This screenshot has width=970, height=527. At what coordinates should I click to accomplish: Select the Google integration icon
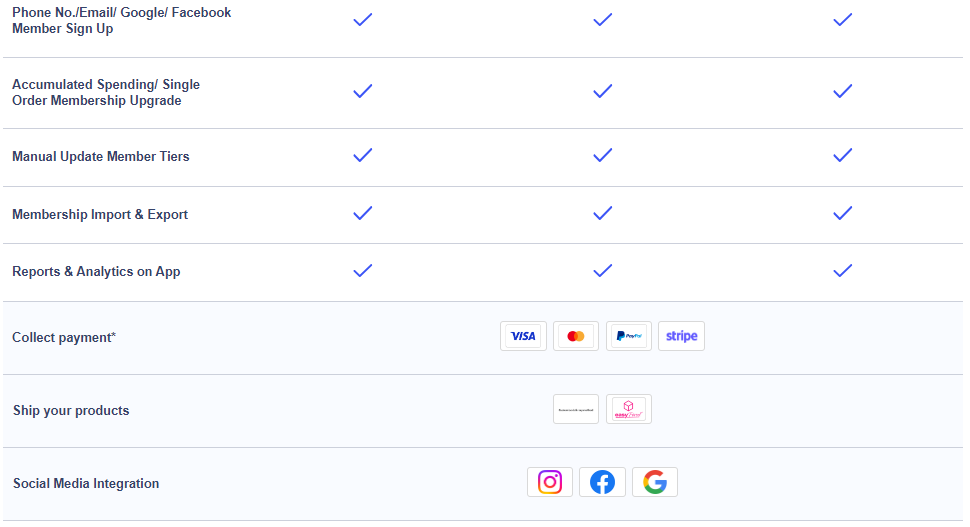655,482
